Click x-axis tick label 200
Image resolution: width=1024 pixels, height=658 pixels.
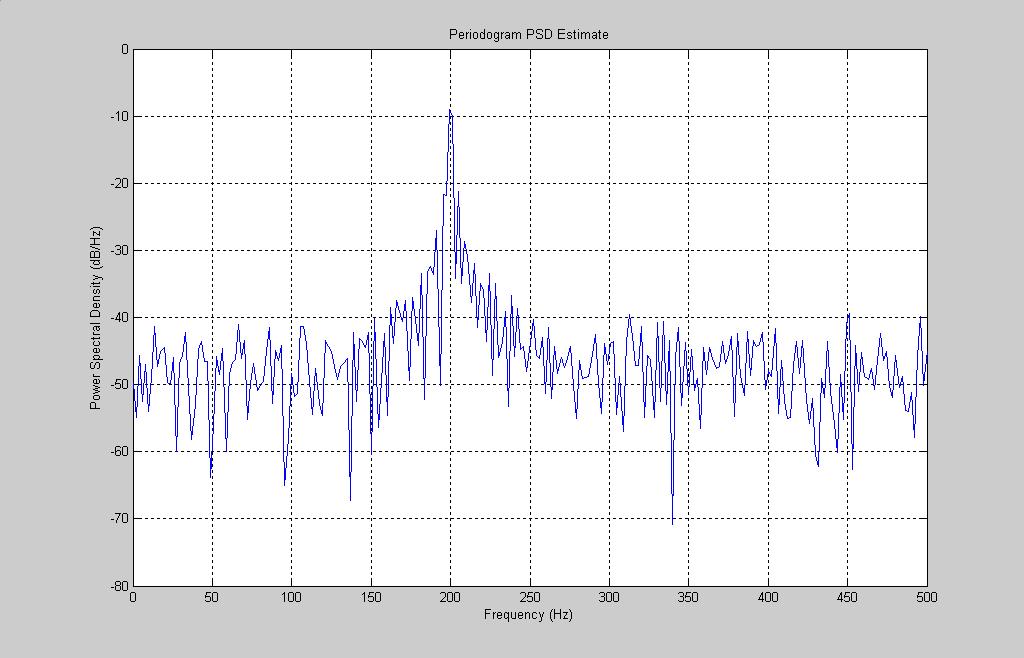click(451, 597)
